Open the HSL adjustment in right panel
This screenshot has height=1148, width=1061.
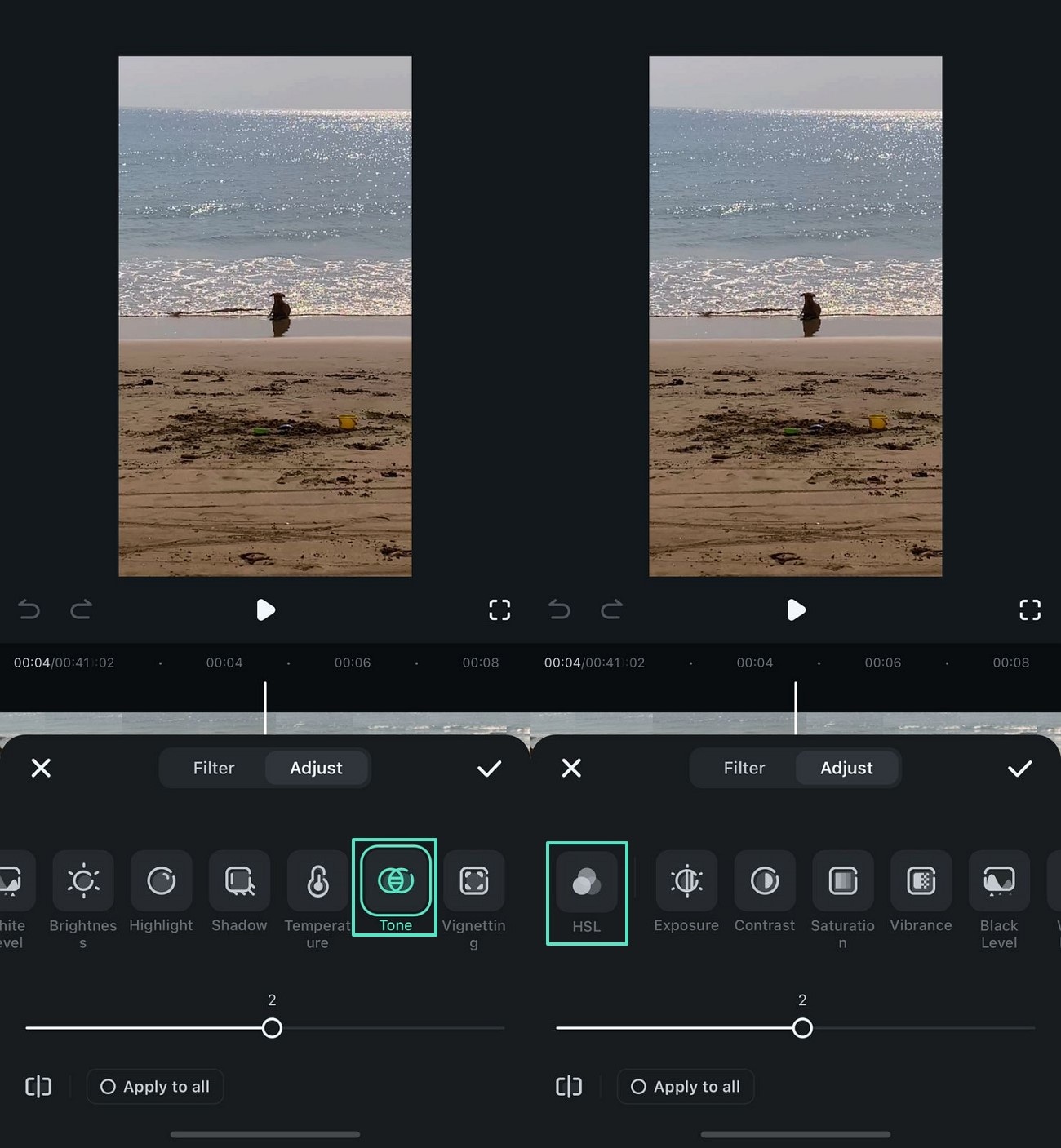586,882
